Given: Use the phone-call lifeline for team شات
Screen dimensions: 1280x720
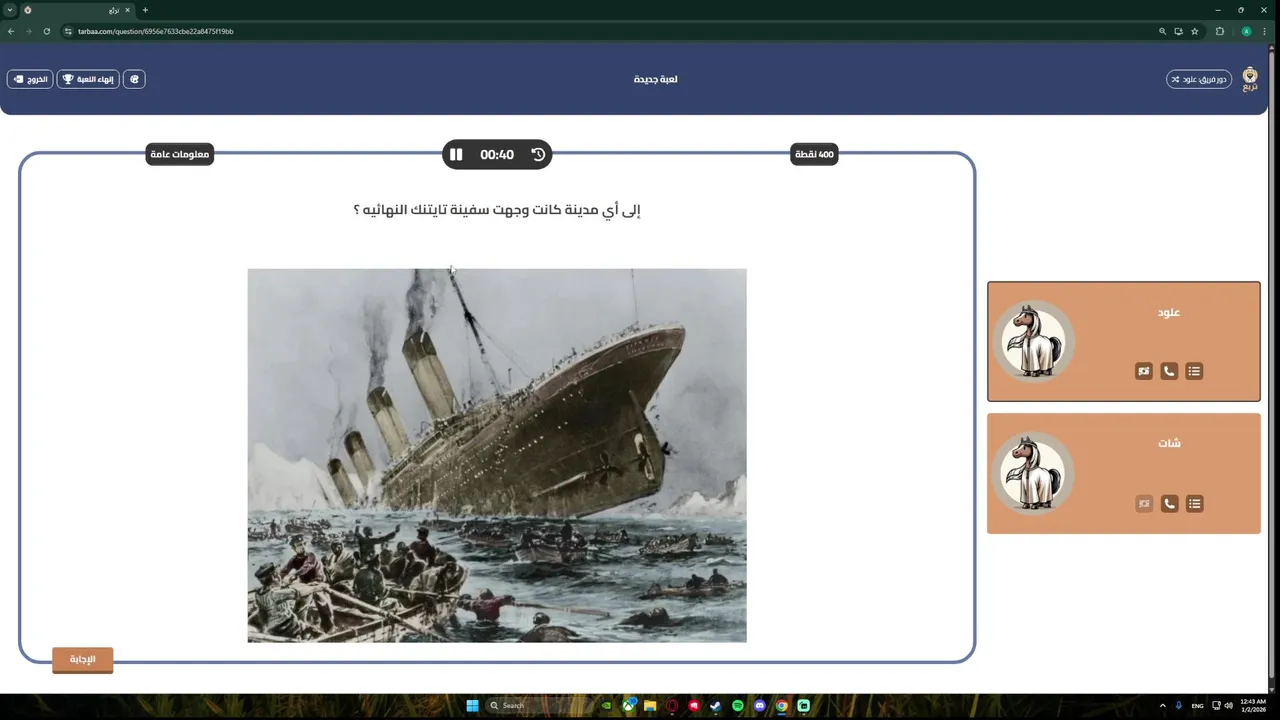Looking at the screenshot, I should click(1169, 503).
